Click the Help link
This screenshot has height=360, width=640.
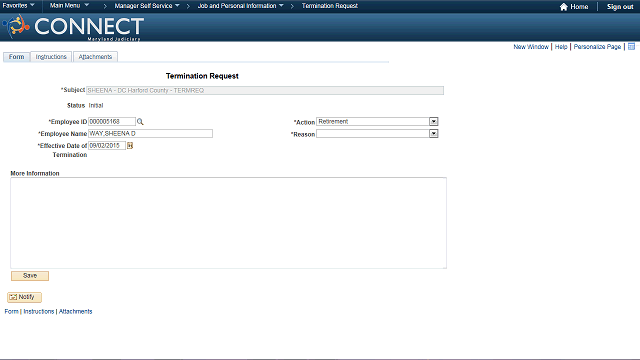561,47
